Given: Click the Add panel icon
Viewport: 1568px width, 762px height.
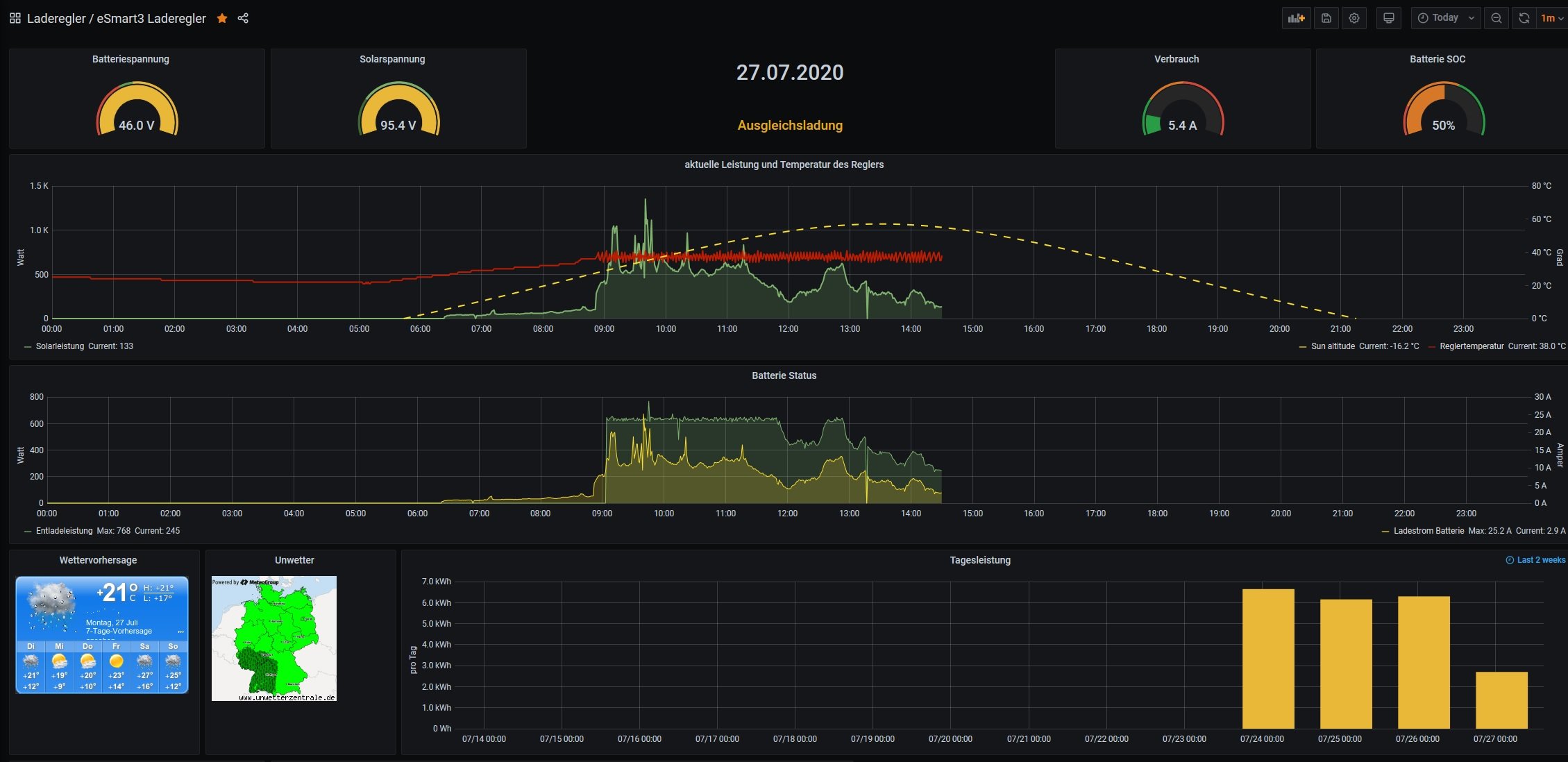Looking at the screenshot, I should [1296, 18].
